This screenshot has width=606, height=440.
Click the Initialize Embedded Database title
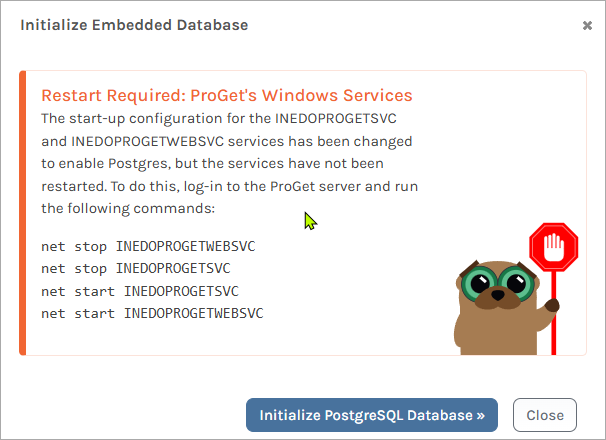tap(134, 24)
